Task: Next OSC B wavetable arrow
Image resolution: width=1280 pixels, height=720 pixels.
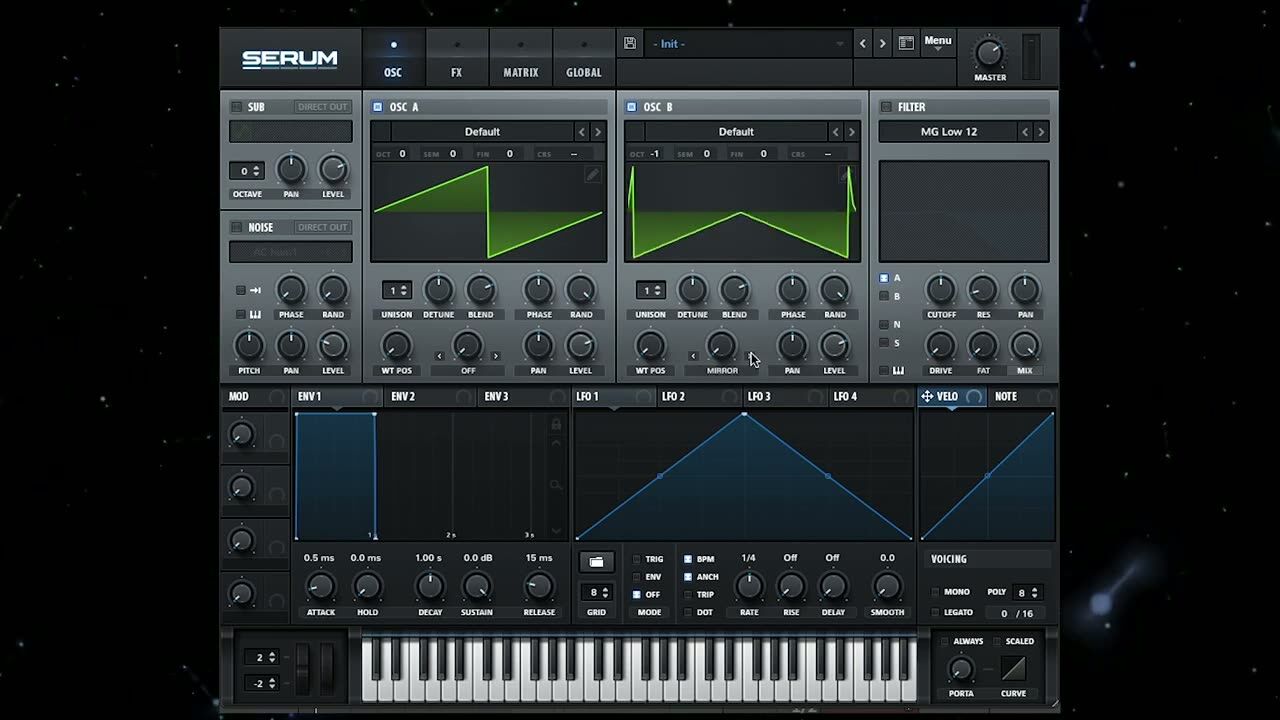Action: click(852, 132)
